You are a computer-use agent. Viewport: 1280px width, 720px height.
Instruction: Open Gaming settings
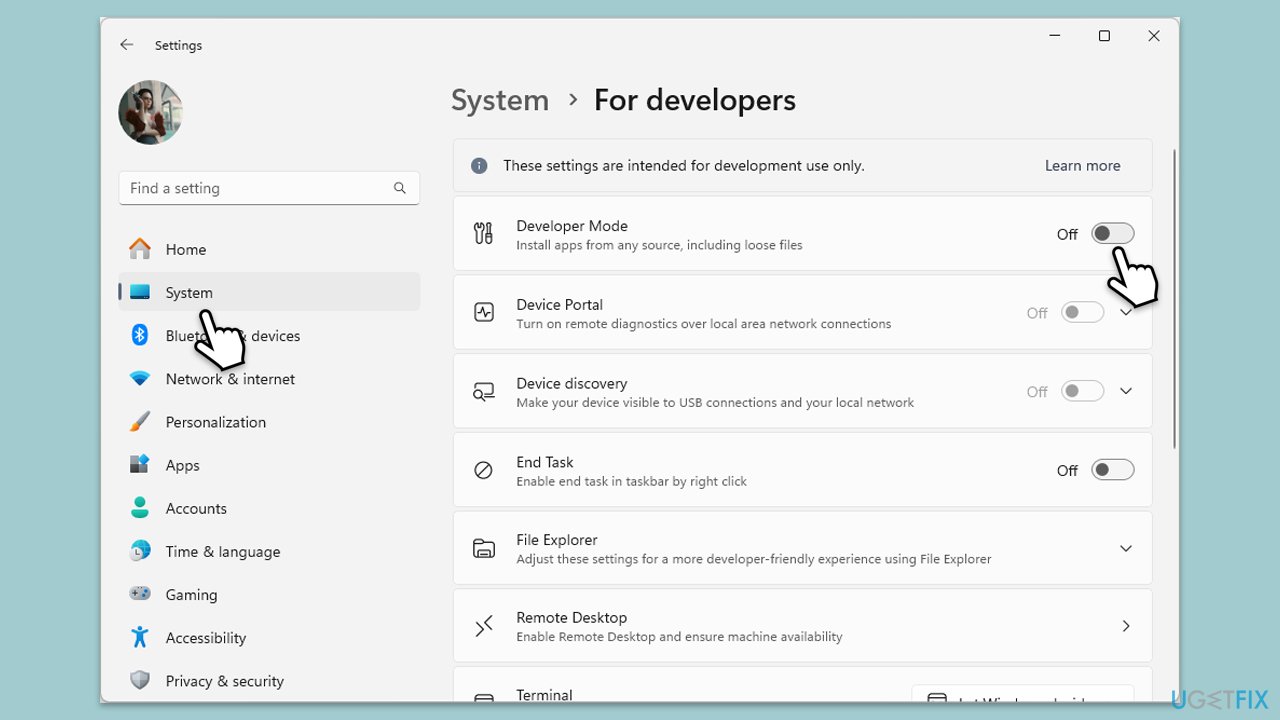click(269, 593)
